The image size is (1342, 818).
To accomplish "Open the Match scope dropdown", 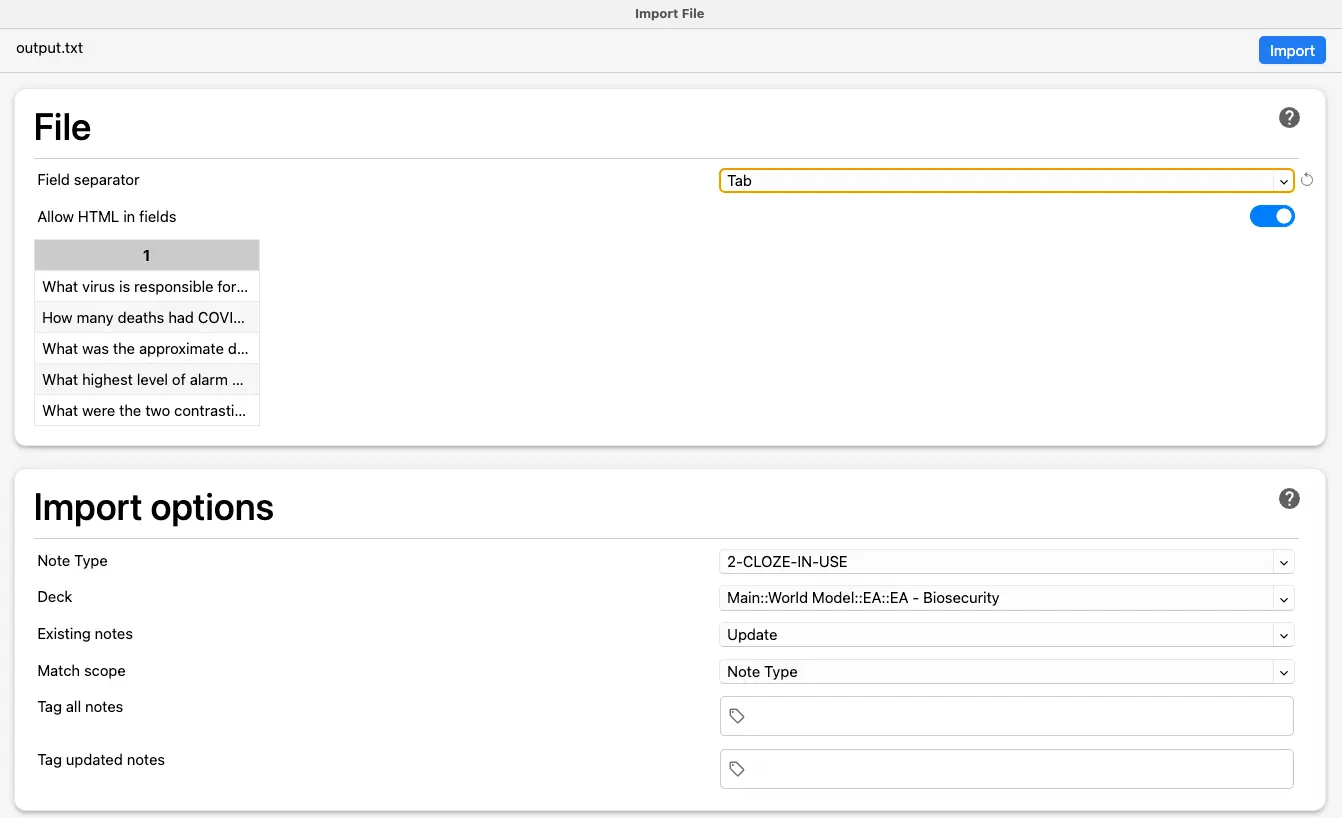I will tap(1006, 672).
